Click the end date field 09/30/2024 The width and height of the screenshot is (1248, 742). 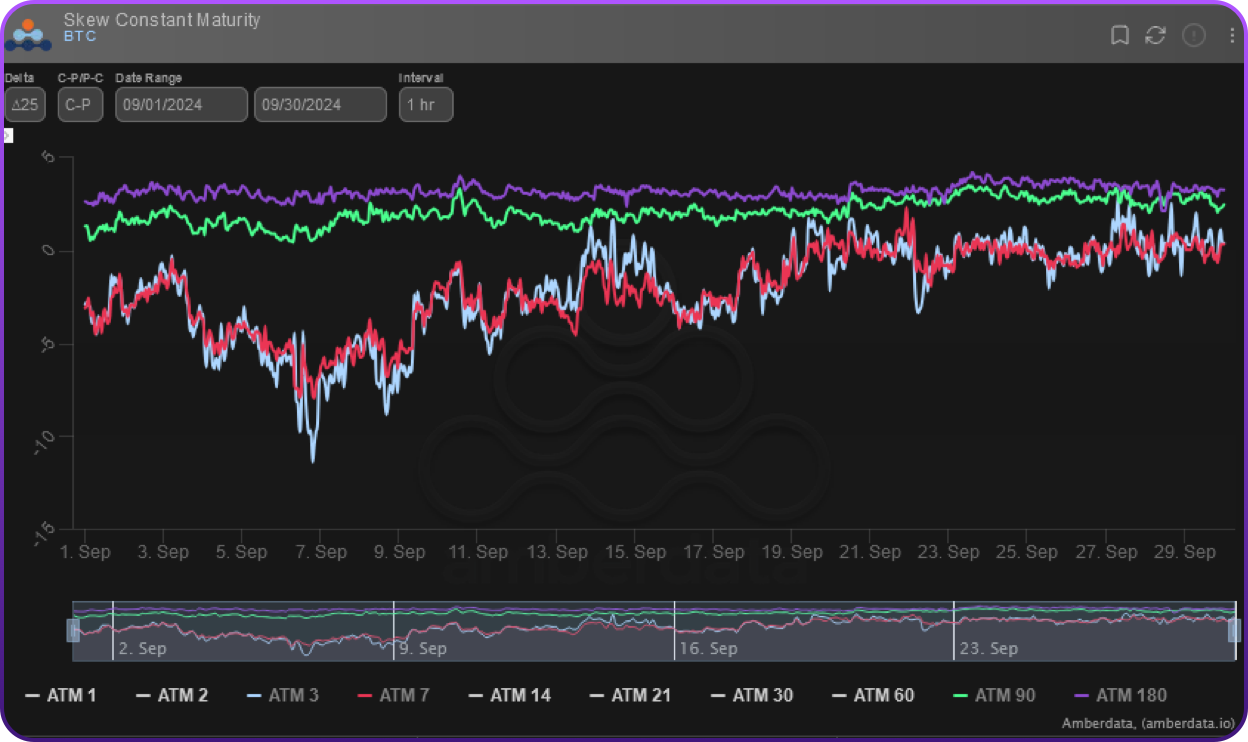(320, 104)
